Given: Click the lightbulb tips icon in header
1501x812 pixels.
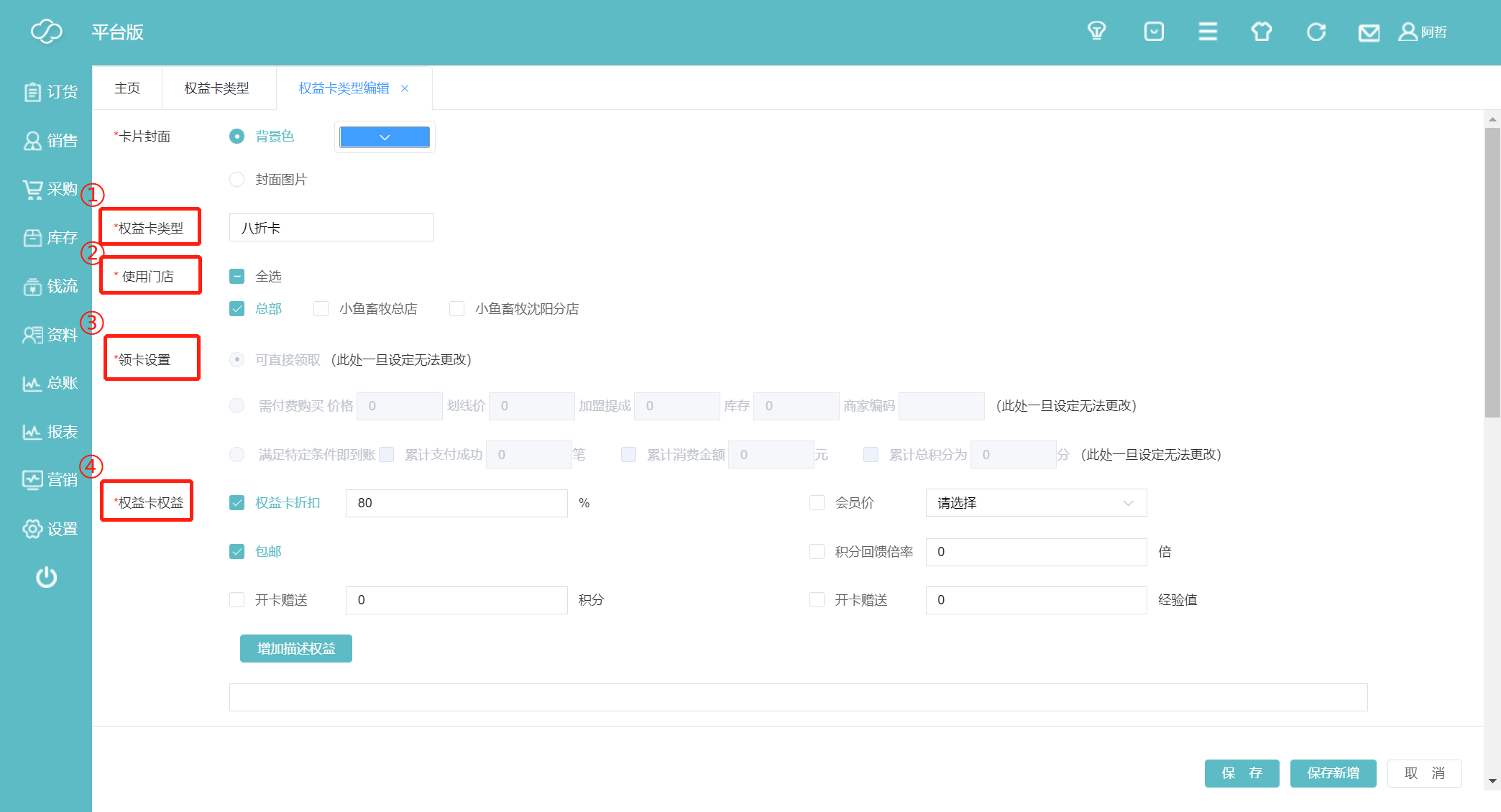Looking at the screenshot, I should click(x=1096, y=32).
